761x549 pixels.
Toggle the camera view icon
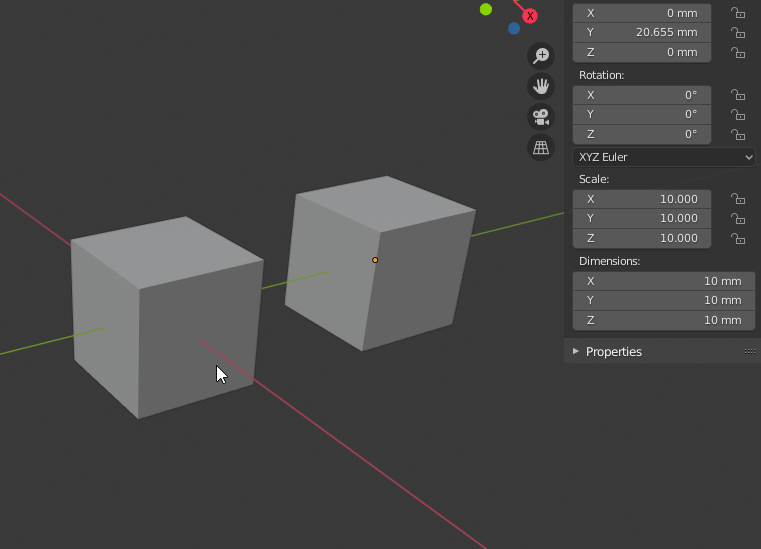541,117
